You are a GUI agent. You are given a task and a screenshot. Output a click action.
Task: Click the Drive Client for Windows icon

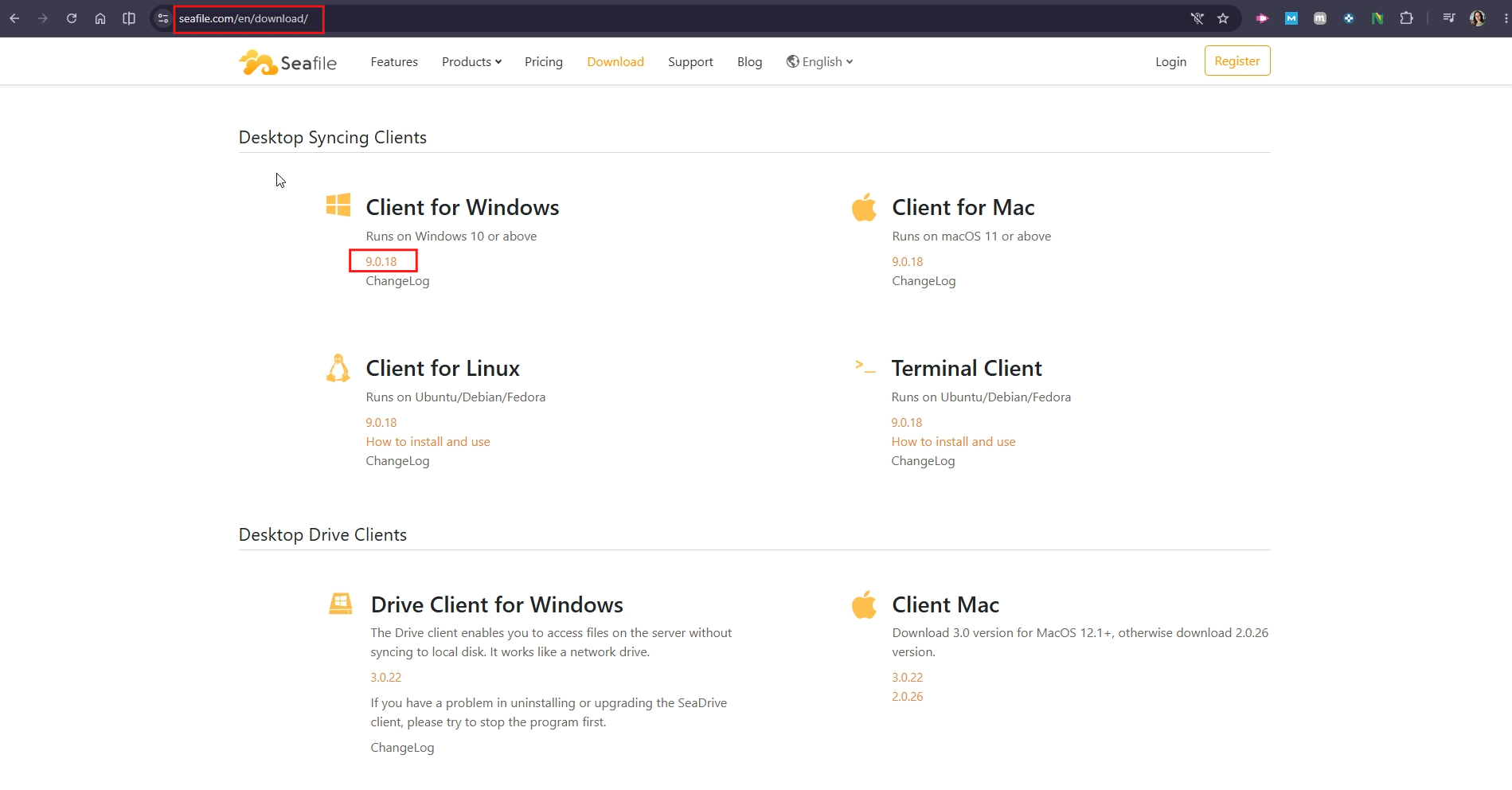pyautogui.click(x=341, y=604)
